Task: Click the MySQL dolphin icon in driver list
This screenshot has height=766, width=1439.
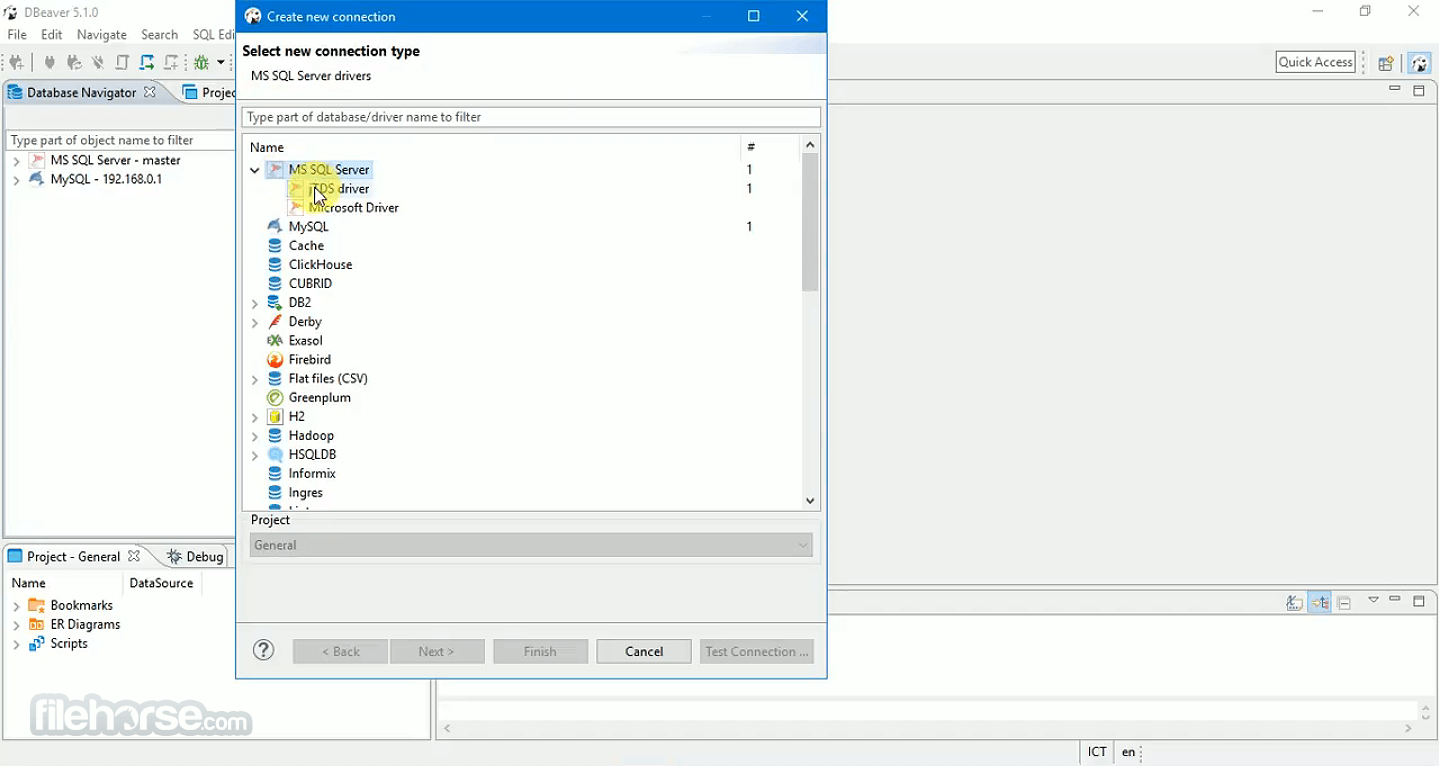Action: pos(275,227)
